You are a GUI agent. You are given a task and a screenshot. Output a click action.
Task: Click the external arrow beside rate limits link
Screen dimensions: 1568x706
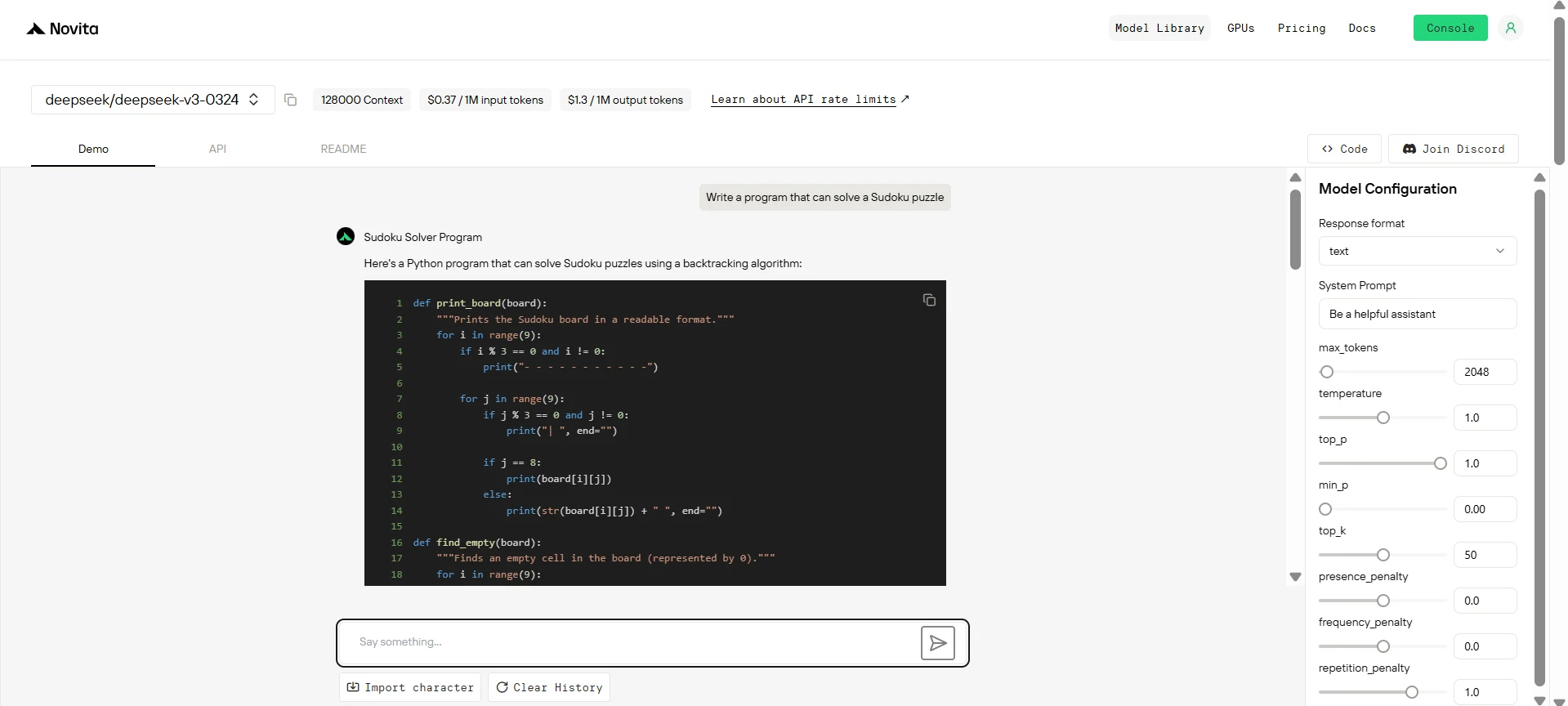[x=905, y=99]
